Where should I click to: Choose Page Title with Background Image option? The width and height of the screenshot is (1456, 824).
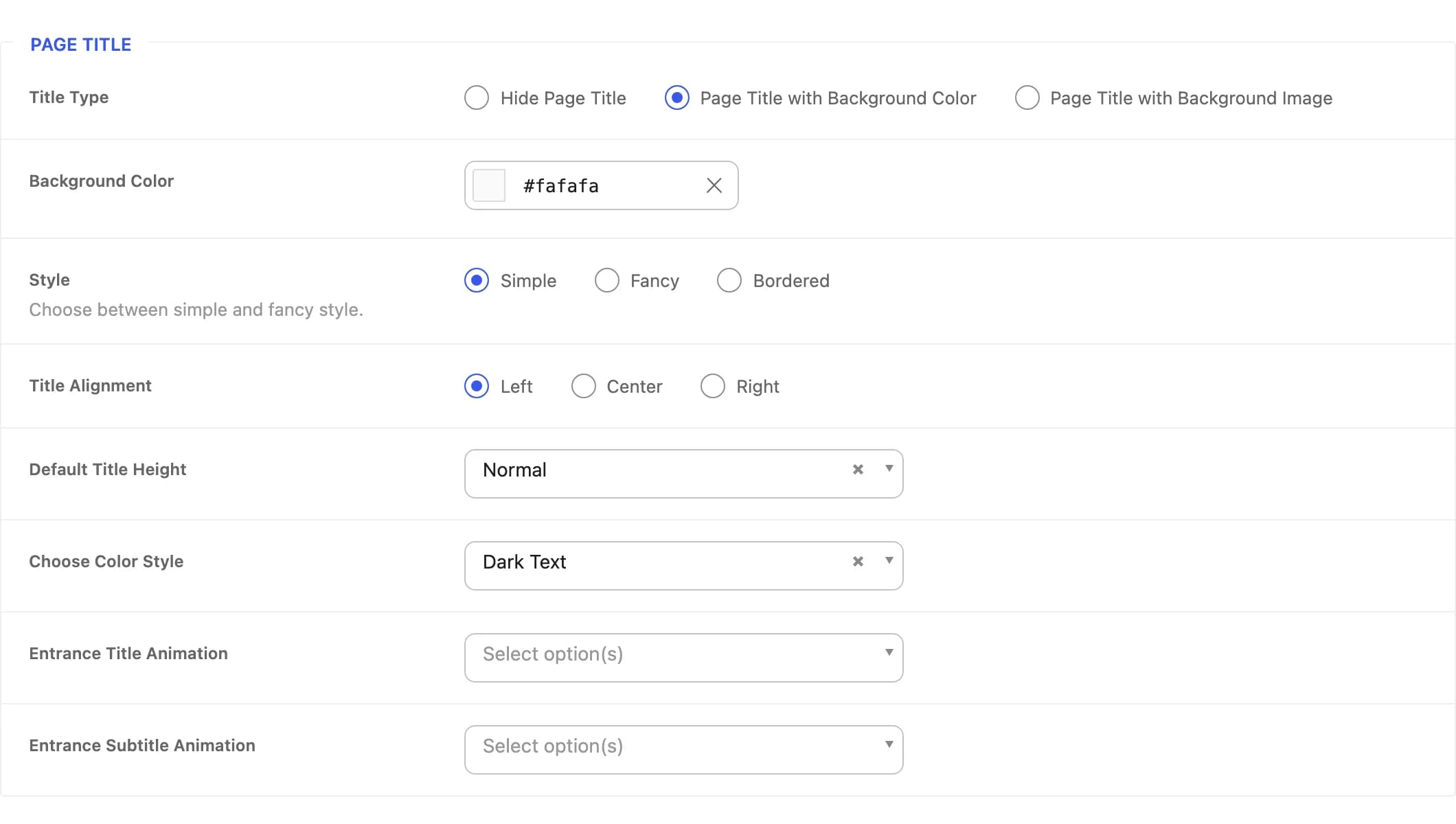click(1027, 98)
